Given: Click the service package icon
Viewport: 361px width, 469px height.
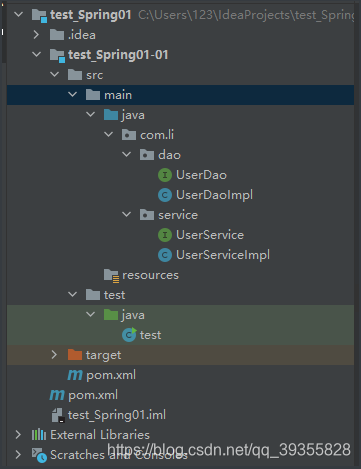Looking at the screenshot, I should [147, 215].
